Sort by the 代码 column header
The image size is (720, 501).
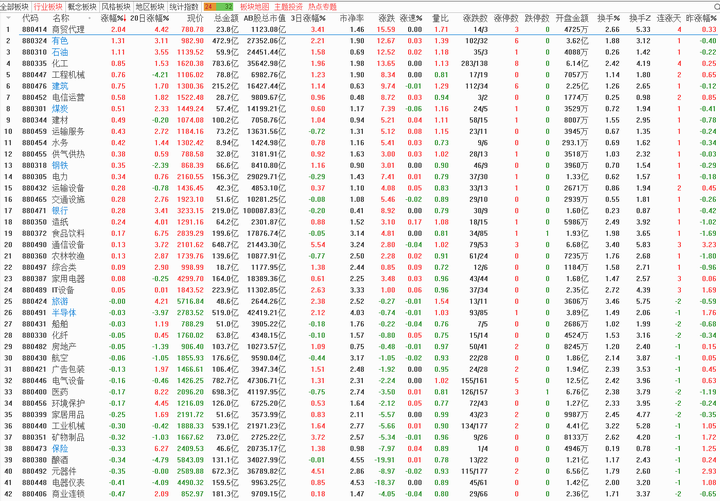click(30, 18)
